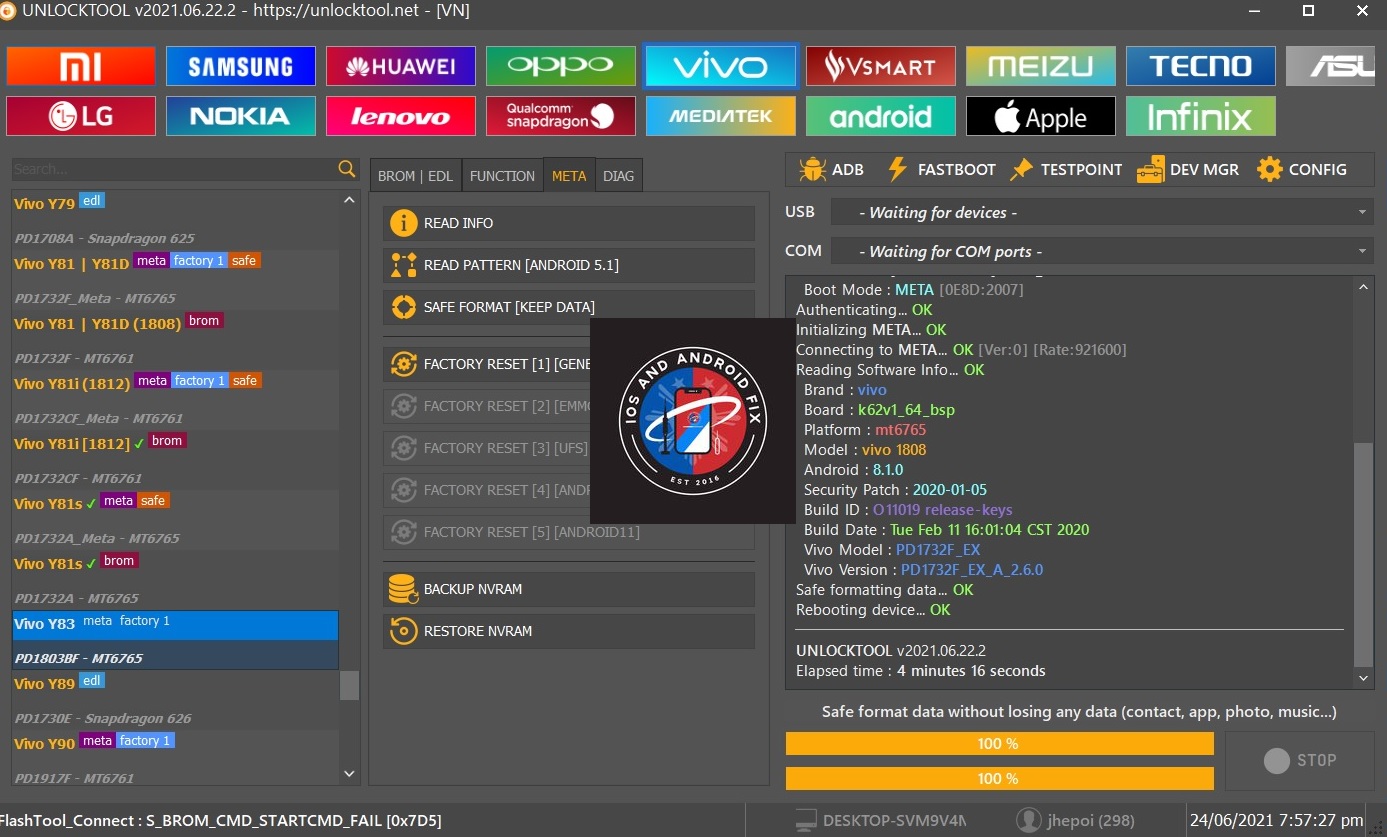
Task: Select the META tab
Action: click(x=569, y=176)
